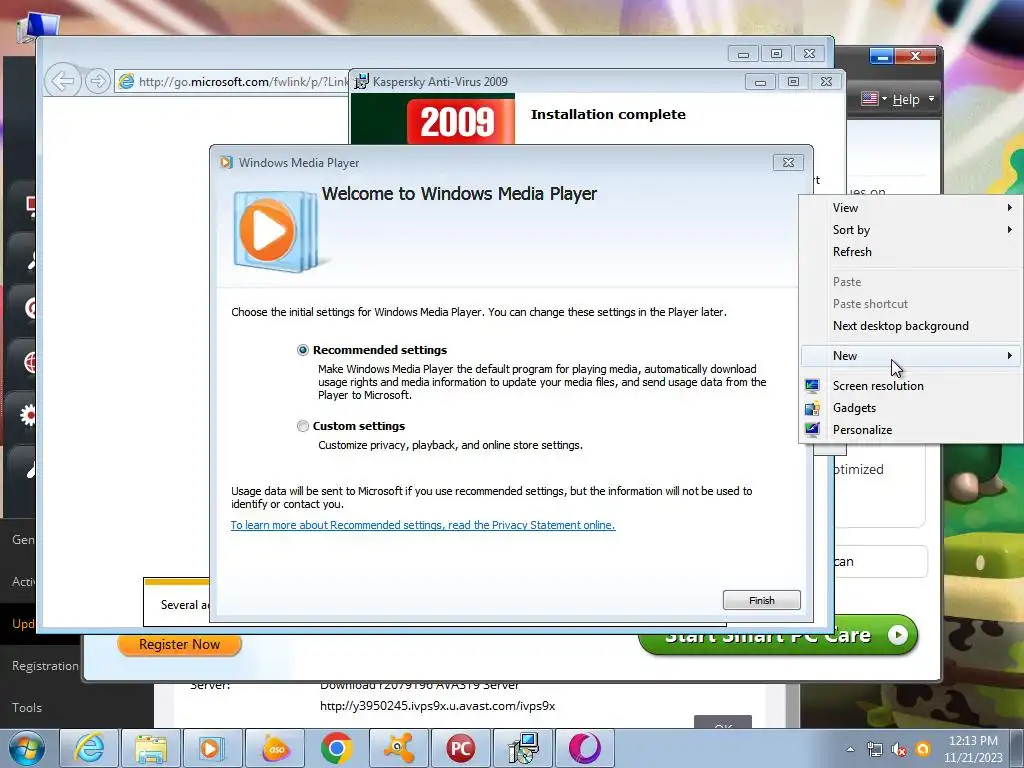Open the Help link in the rear window
The height and width of the screenshot is (768, 1024).
pyautogui.click(x=906, y=99)
